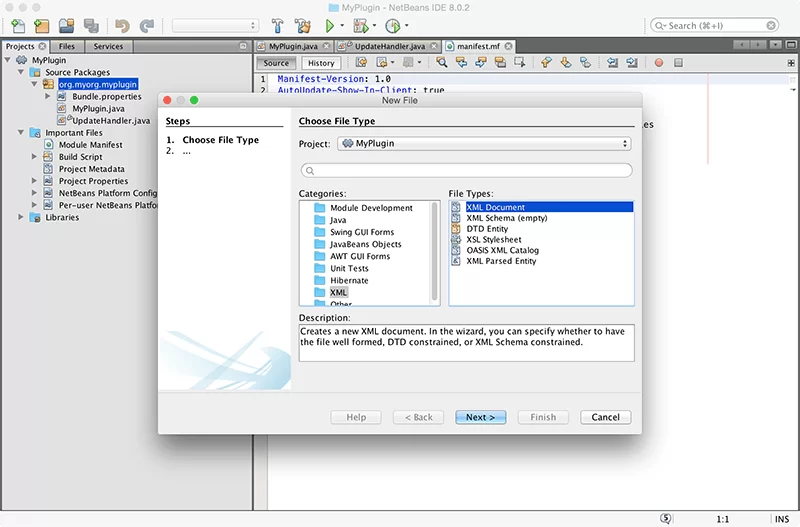800x527 pixels.
Task: Switch to the Services tab
Action: coord(108,46)
